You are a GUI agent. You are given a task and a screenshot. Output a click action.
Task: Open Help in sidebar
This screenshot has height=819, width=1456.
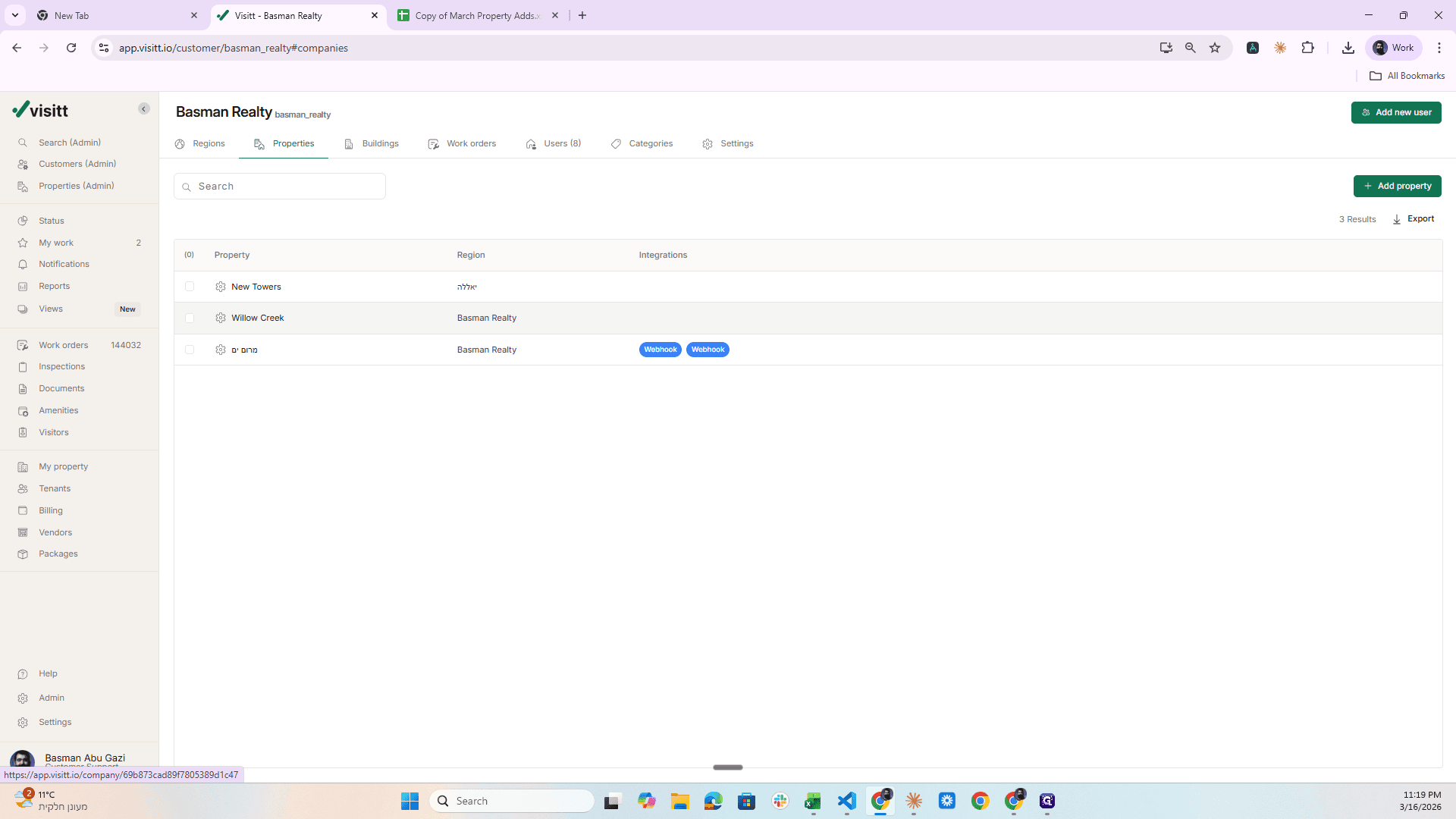pyautogui.click(x=48, y=673)
